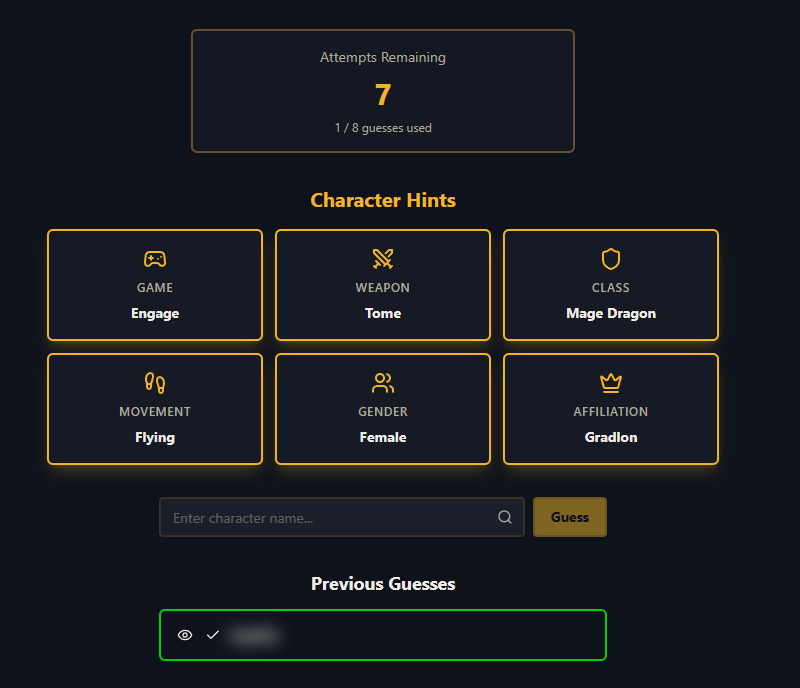Click the shield icon above Class
The width and height of the screenshot is (800, 688).
[x=611, y=259]
